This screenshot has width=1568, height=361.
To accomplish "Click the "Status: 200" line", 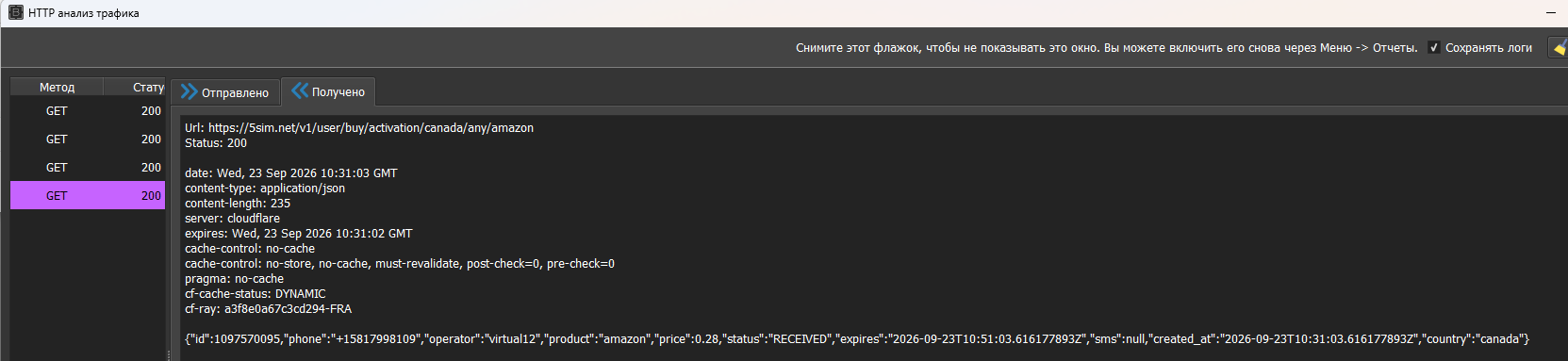I will (x=216, y=142).
